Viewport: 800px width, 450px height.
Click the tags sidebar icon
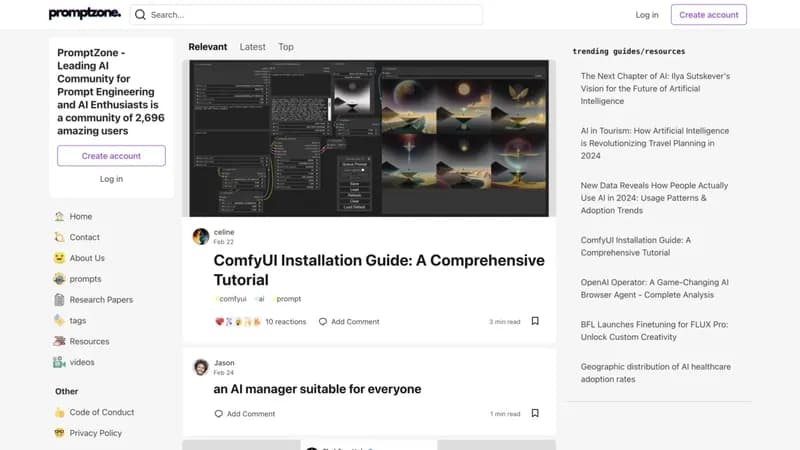(x=59, y=320)
